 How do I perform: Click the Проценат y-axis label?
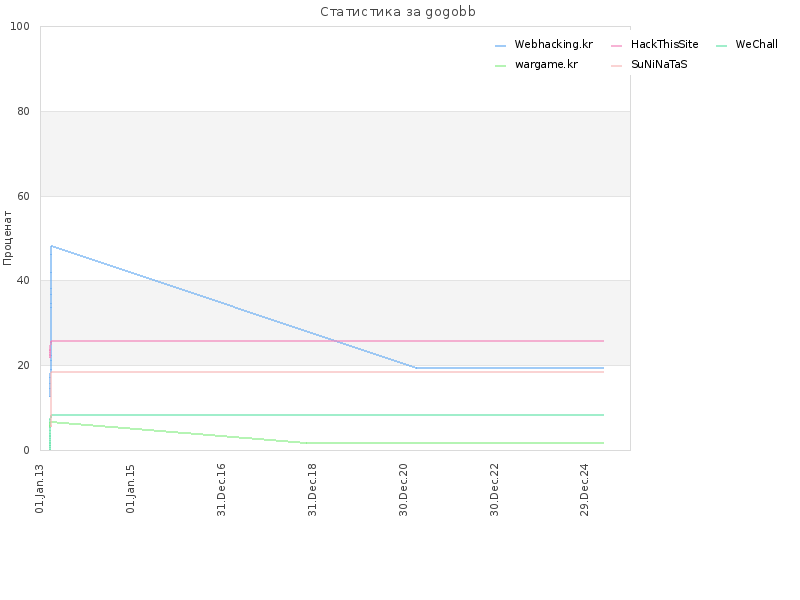click(7, 238)
